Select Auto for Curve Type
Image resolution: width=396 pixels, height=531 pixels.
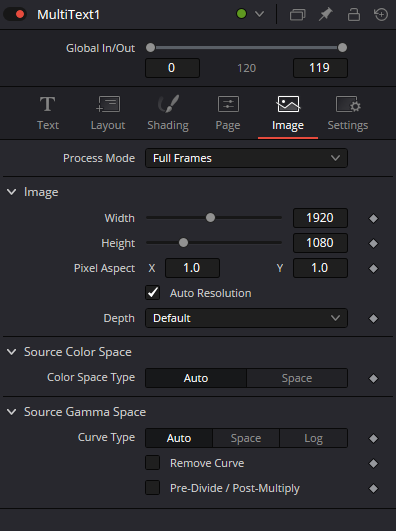tap(179, 438)
